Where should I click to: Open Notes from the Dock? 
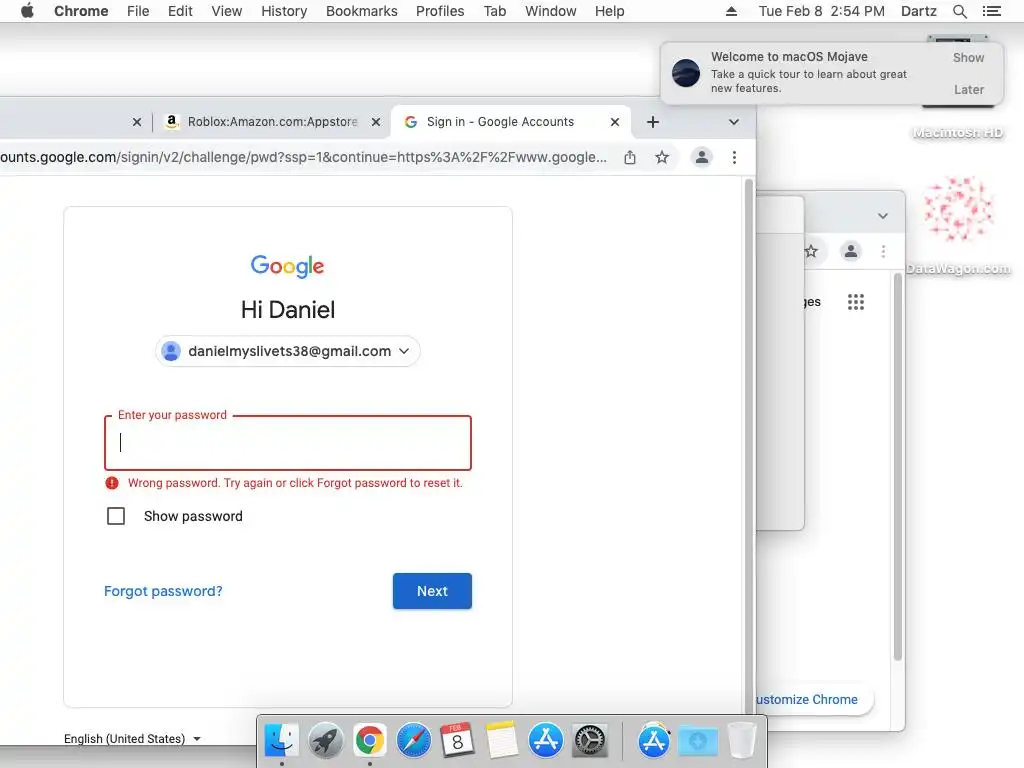coord(502,741)
